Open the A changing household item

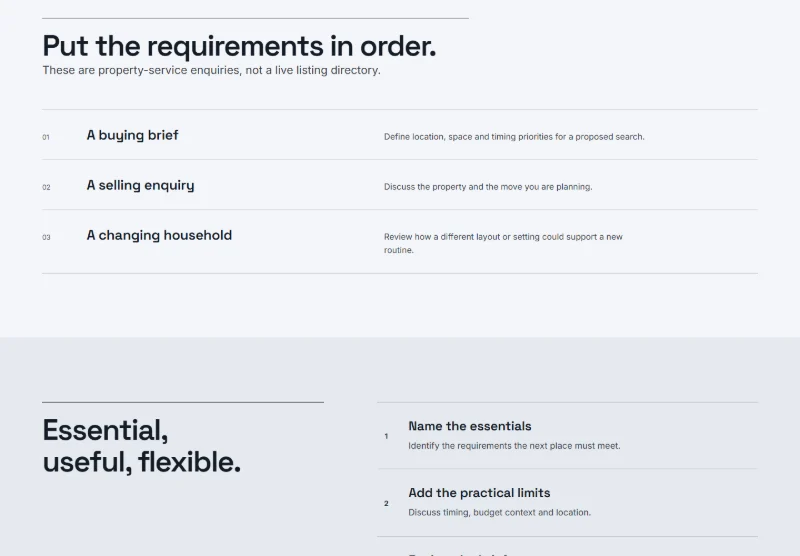click(400, 242)
